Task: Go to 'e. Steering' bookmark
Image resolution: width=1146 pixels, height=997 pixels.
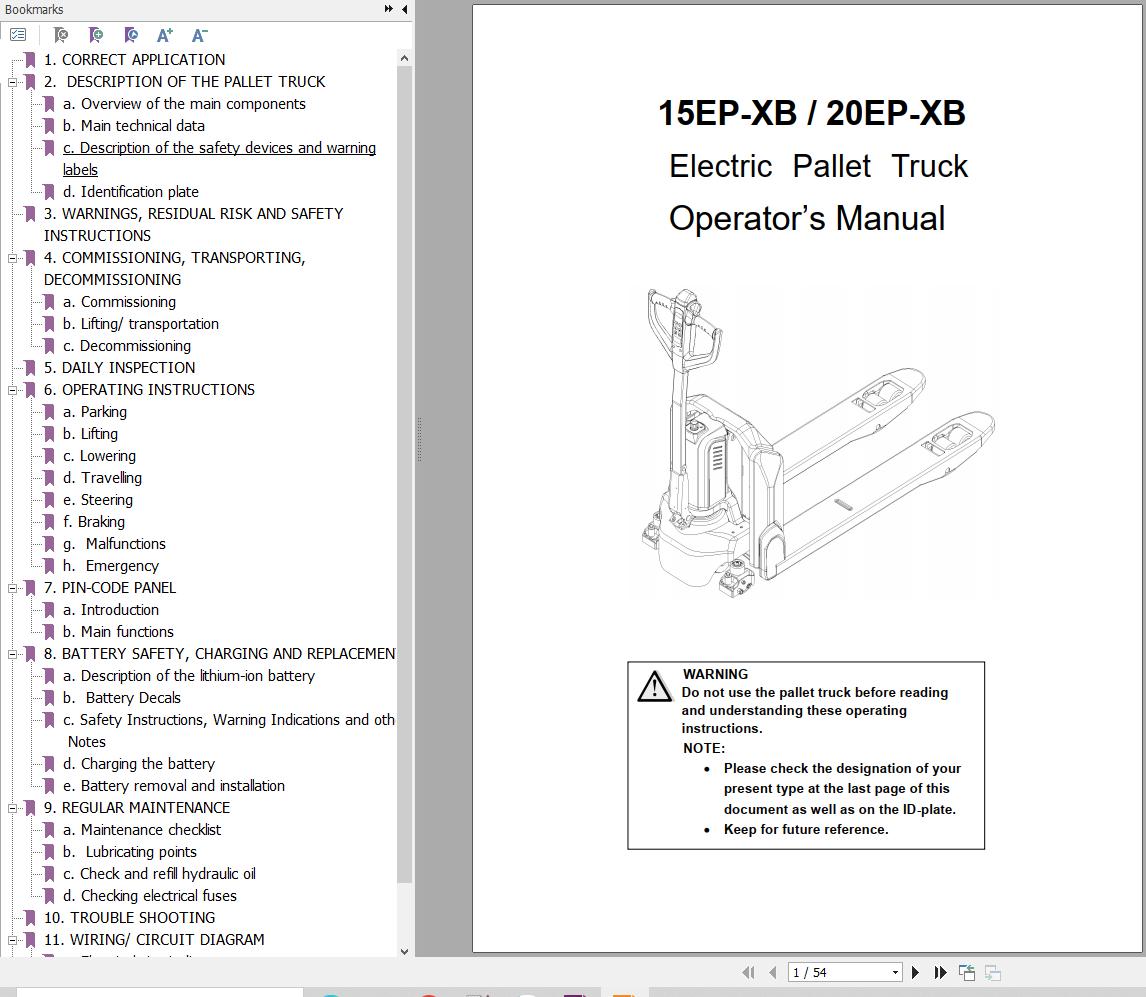Action: pos(98,500)
